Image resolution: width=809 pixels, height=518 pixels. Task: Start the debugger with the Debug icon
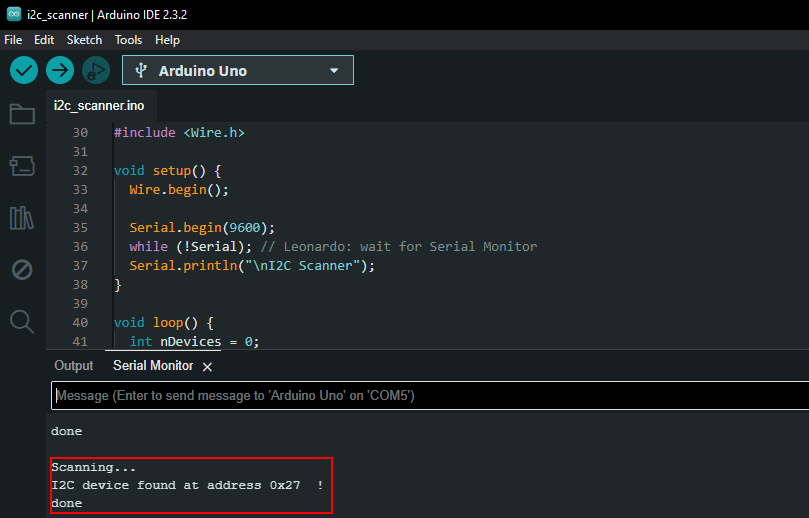point(96,70)
